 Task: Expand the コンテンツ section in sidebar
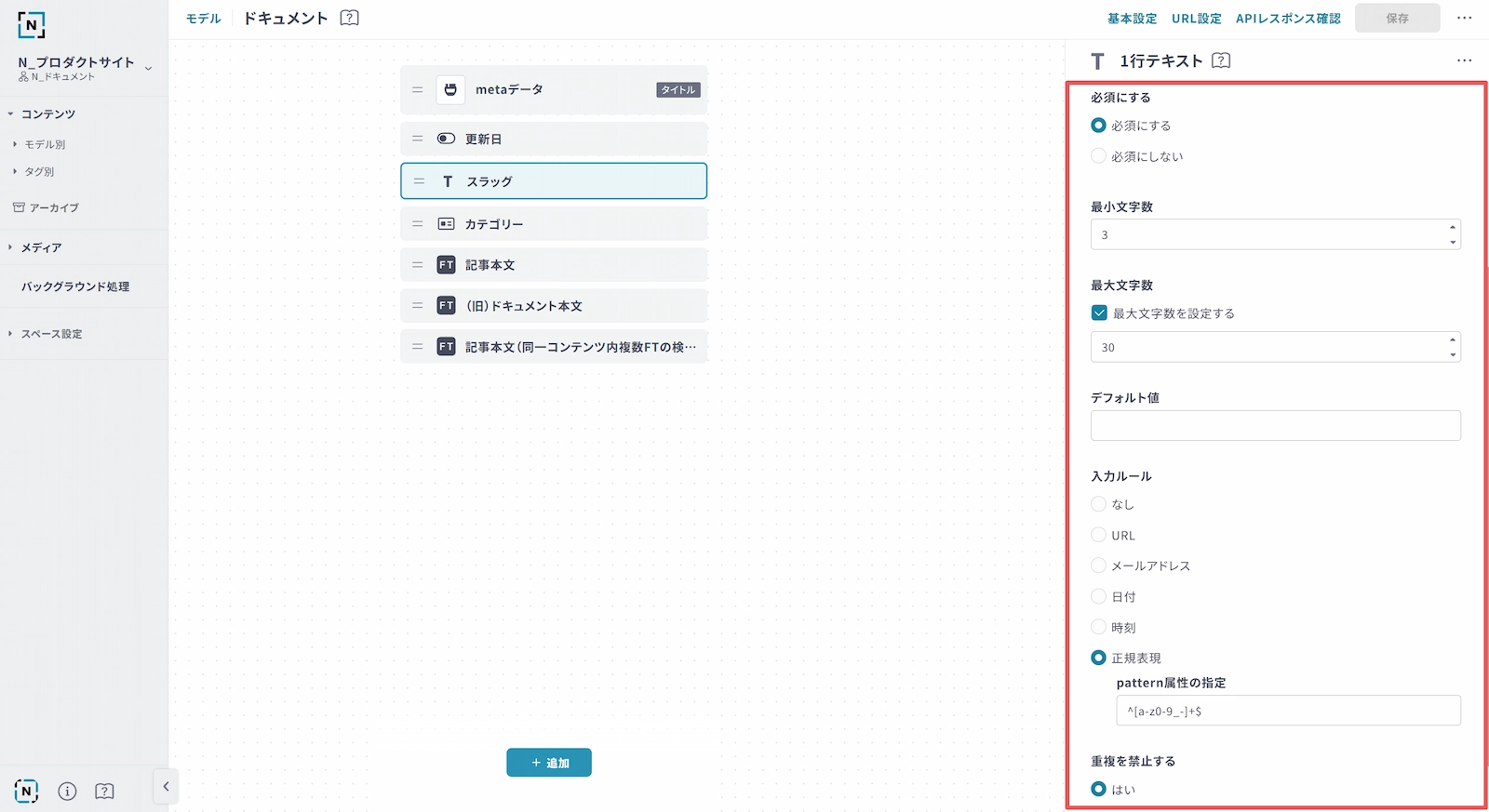pyautogui.click(x=11, y=114)
